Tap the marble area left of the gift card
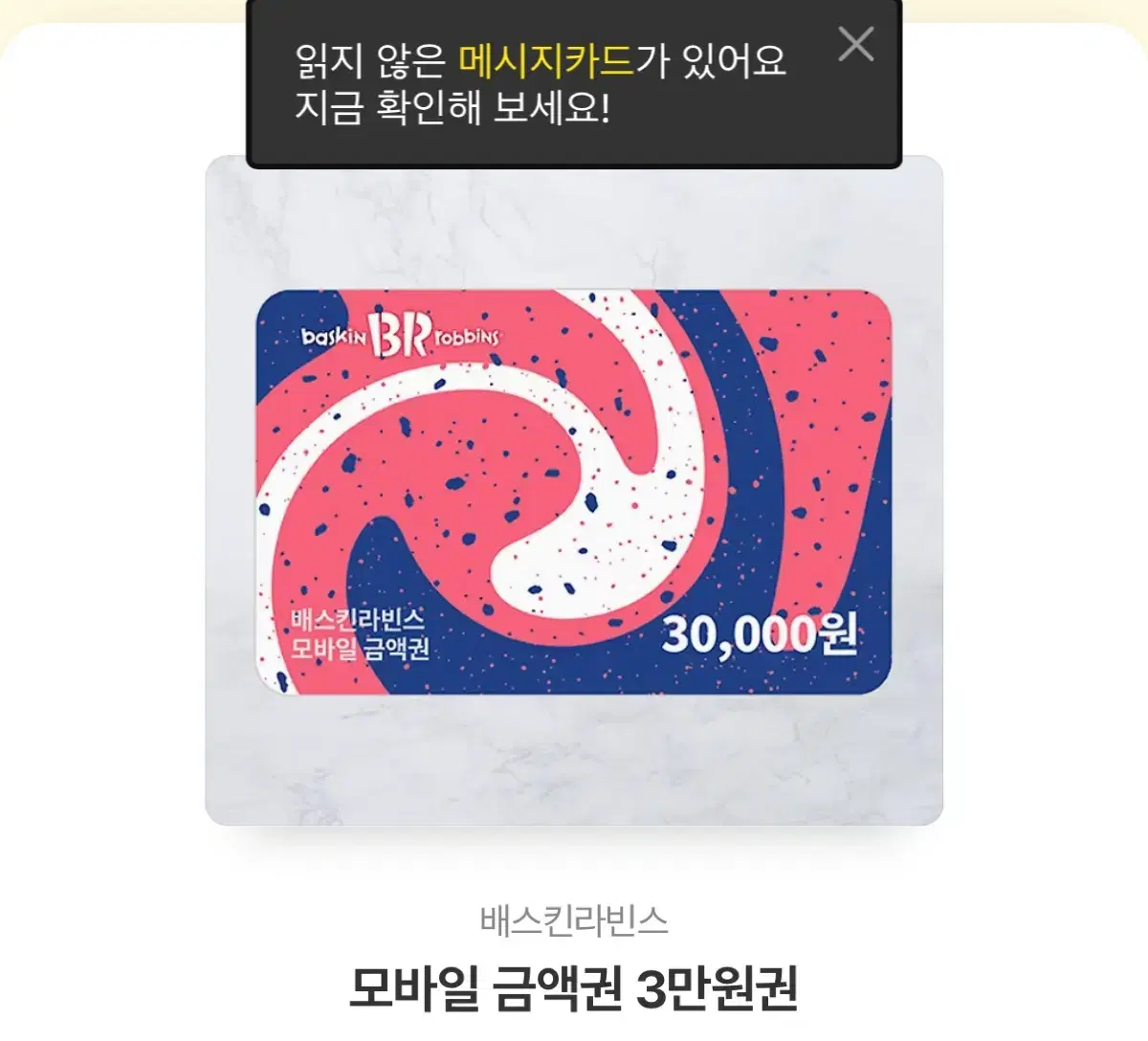The image size is (1148, 1041). (231, 492)
